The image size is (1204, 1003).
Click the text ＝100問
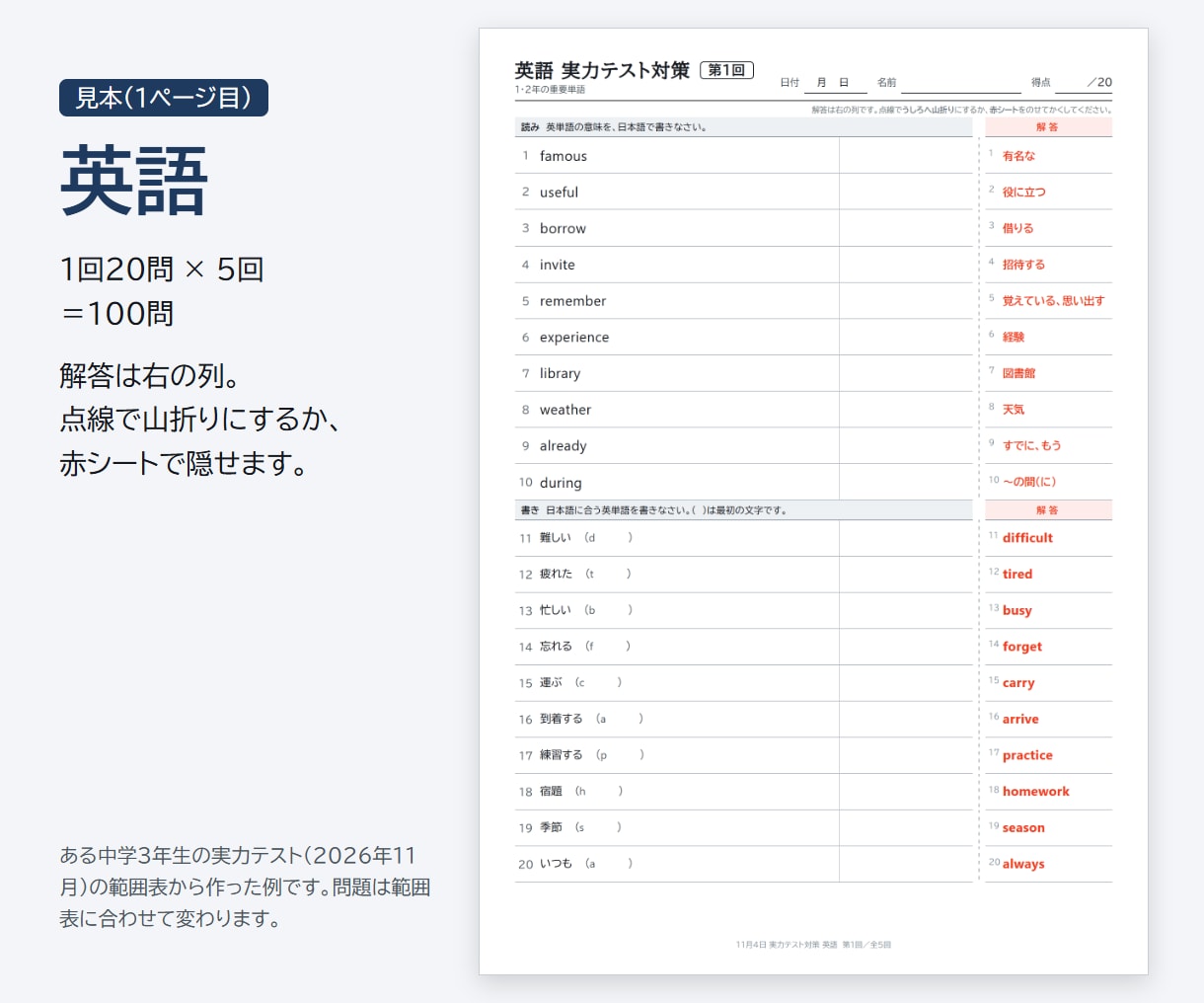tap(117, 314)
